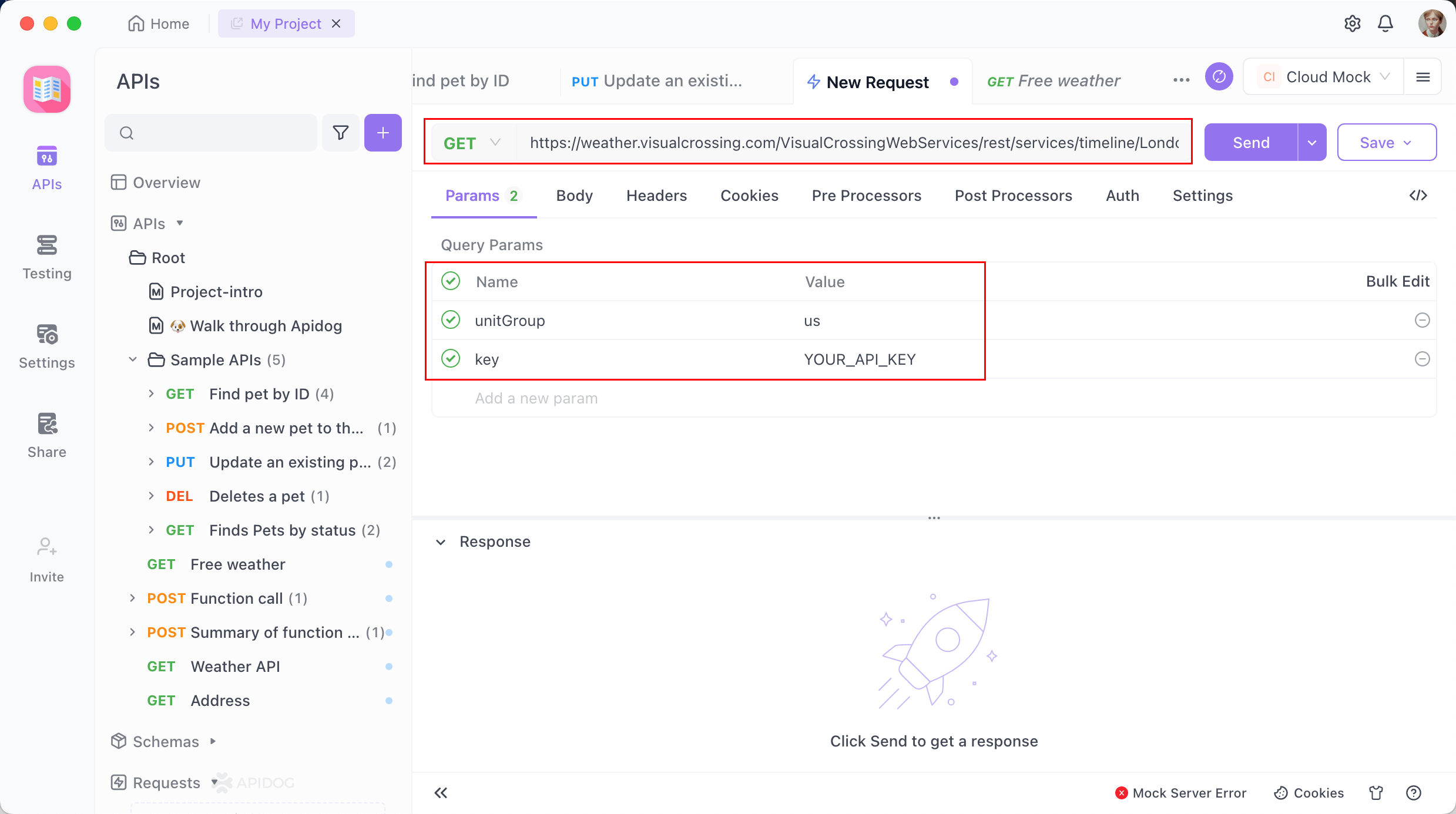Open Walk through Apidog document
This screenshot has width=1456, height=814.
pos(246,325)
